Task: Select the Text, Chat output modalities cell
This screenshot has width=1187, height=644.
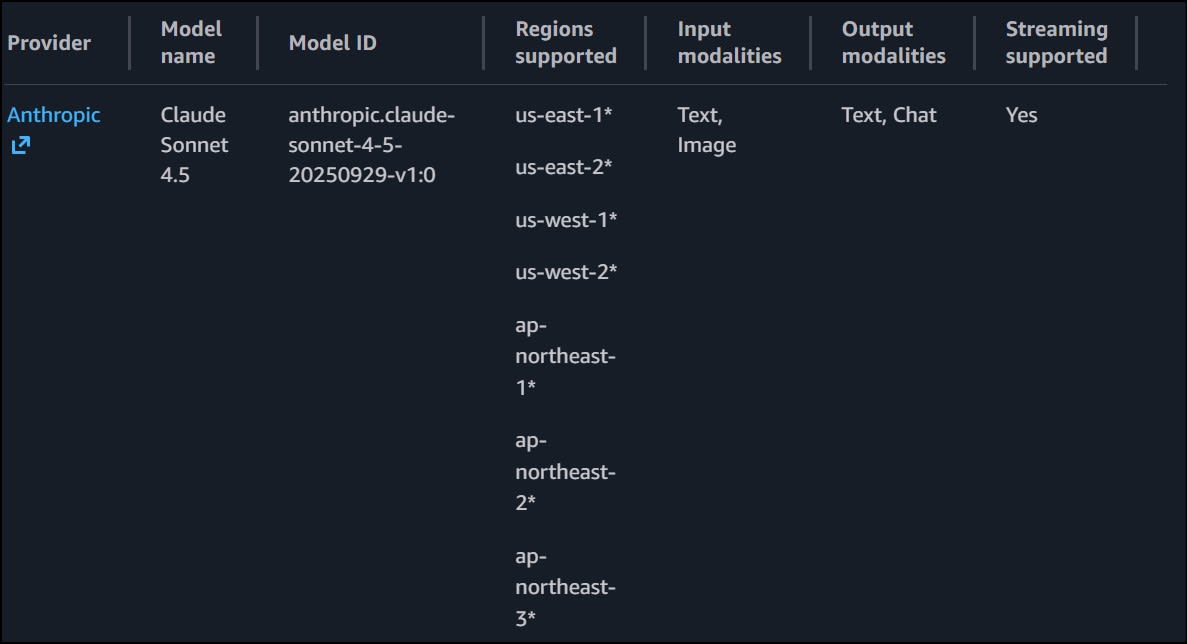Action: (889, 115)
